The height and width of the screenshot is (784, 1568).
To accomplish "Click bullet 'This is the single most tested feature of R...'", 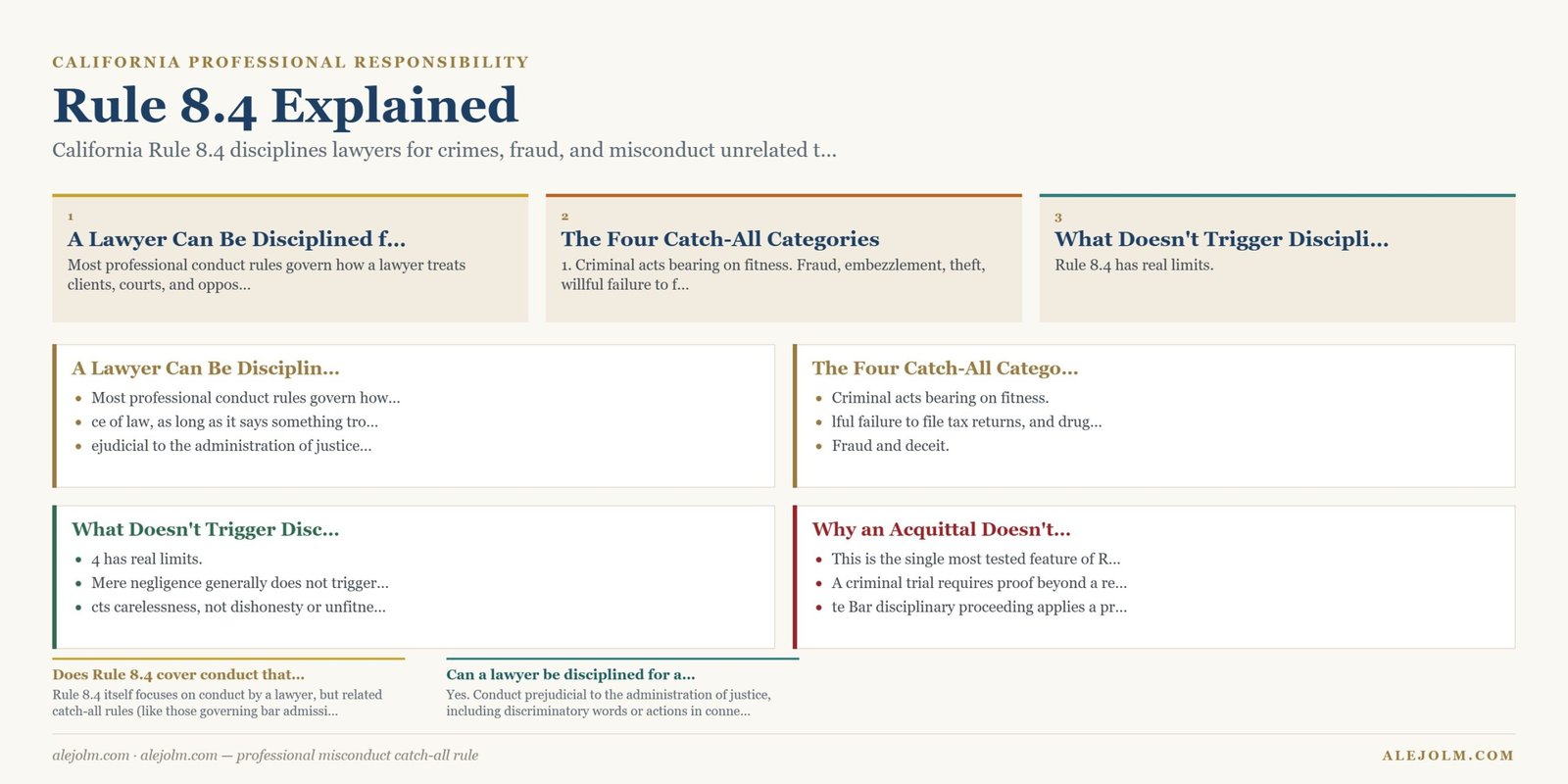I will pos(976,559).
